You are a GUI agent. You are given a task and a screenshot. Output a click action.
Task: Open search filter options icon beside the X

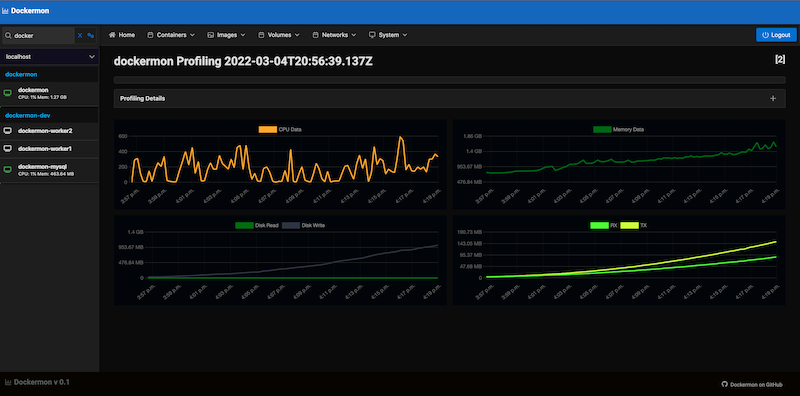[90, 36]
